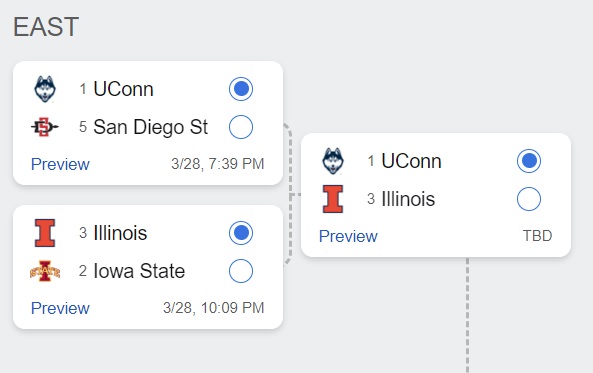Click the 3/28, 10:09 PM game time
The width and height of the screenshot is (593, 373).
click(x=214, y=308)
